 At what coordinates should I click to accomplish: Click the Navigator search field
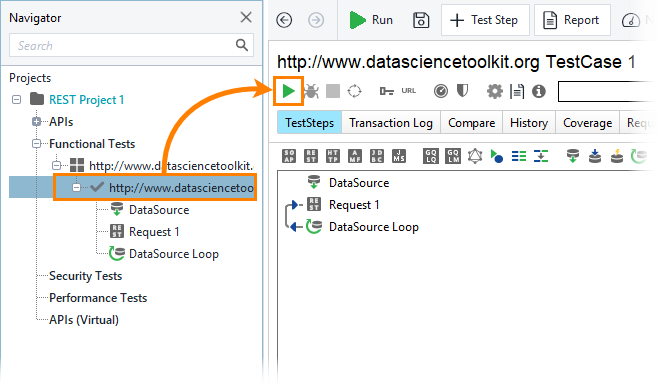pos(131,45)
